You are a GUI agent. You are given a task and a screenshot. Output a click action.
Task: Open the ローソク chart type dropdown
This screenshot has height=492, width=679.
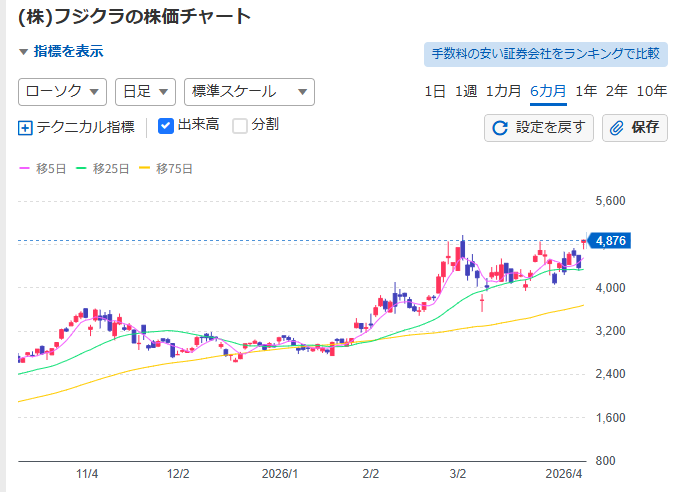(62, 92)
